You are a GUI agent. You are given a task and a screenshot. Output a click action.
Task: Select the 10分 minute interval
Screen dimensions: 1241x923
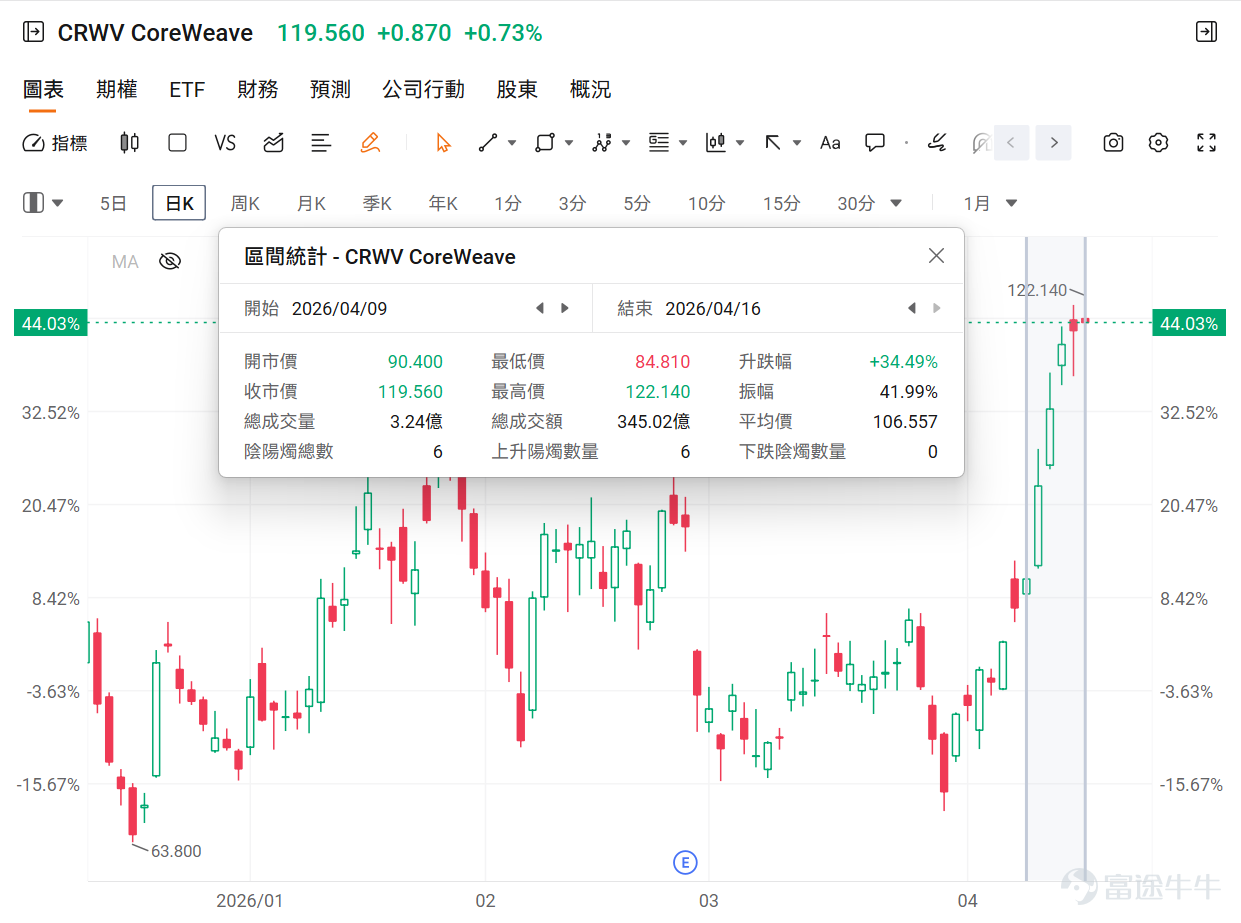[x=706, y=203]
